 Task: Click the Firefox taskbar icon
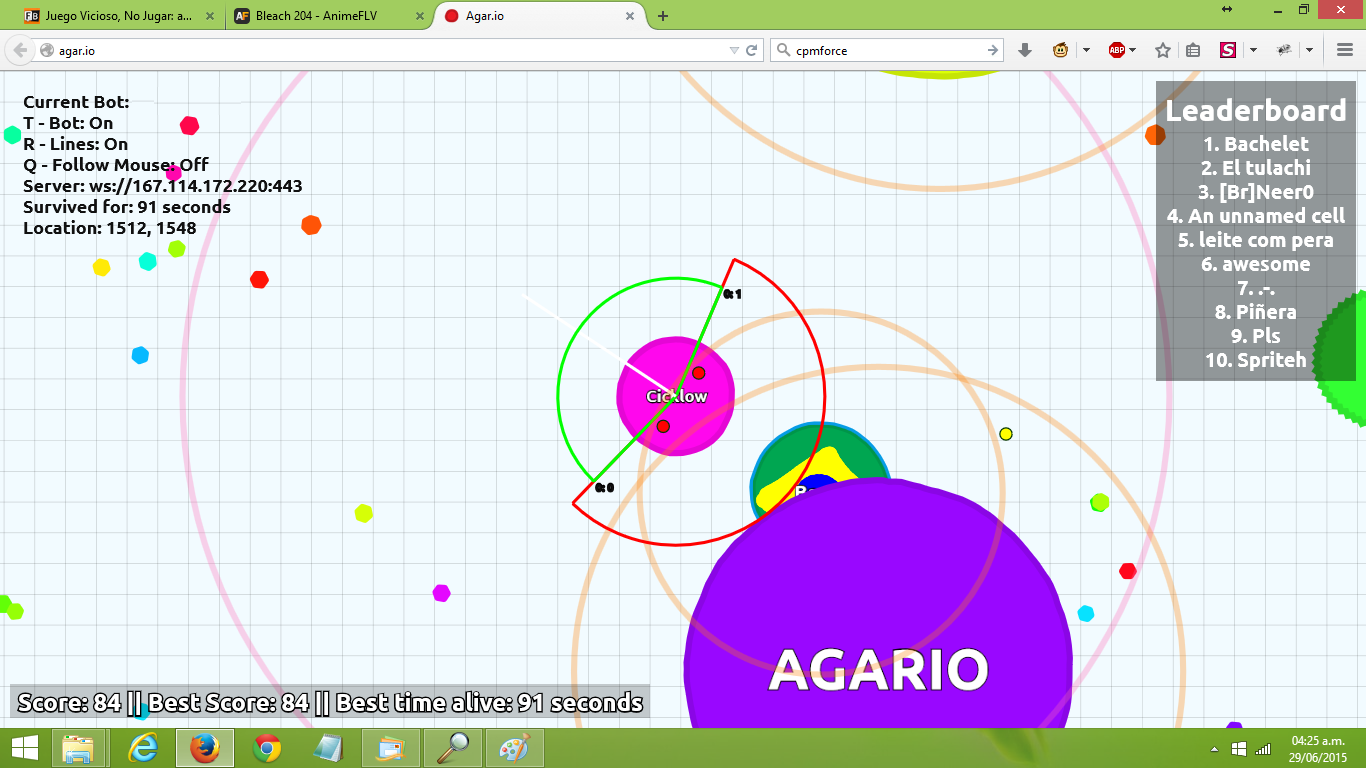tap(205, 748)
